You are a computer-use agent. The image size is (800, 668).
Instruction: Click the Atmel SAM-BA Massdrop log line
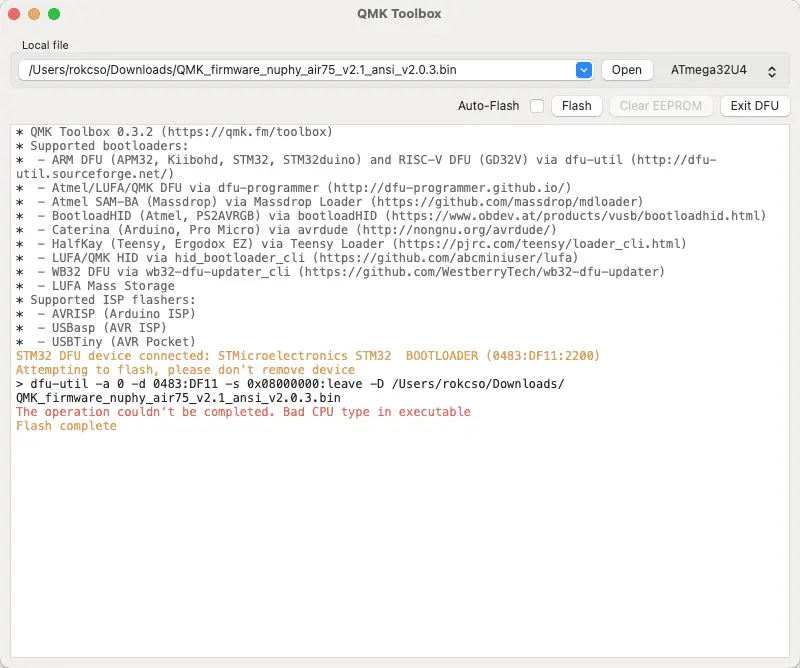330,202
